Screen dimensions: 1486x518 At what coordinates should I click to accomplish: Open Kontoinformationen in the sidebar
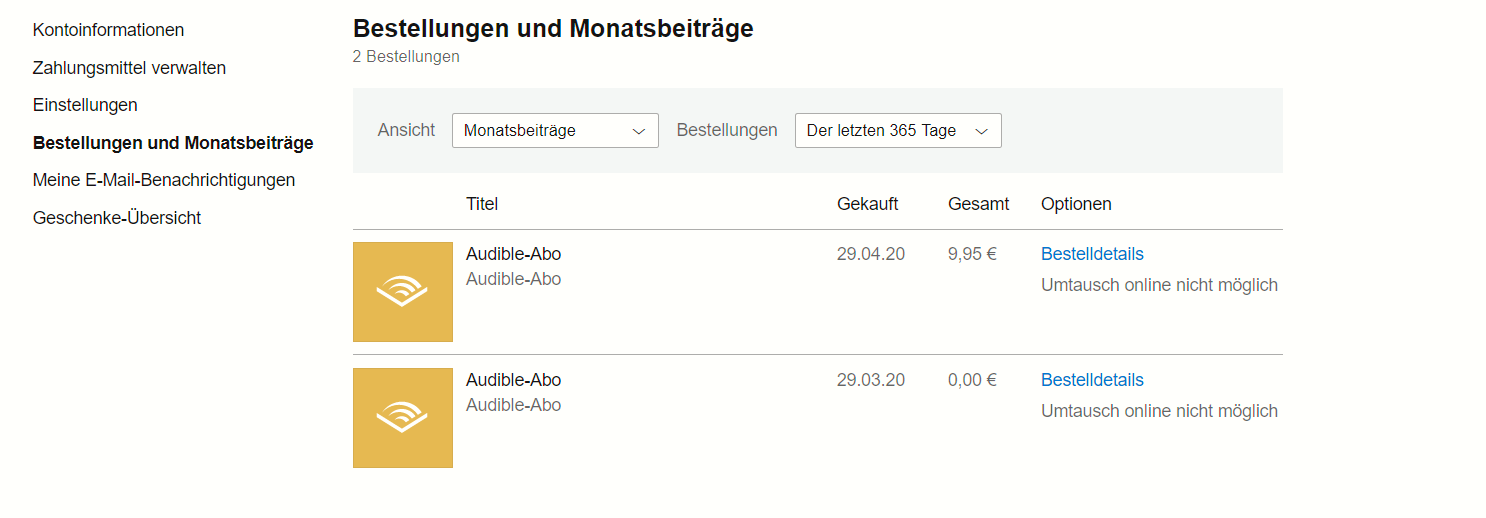tap(108, 30)
